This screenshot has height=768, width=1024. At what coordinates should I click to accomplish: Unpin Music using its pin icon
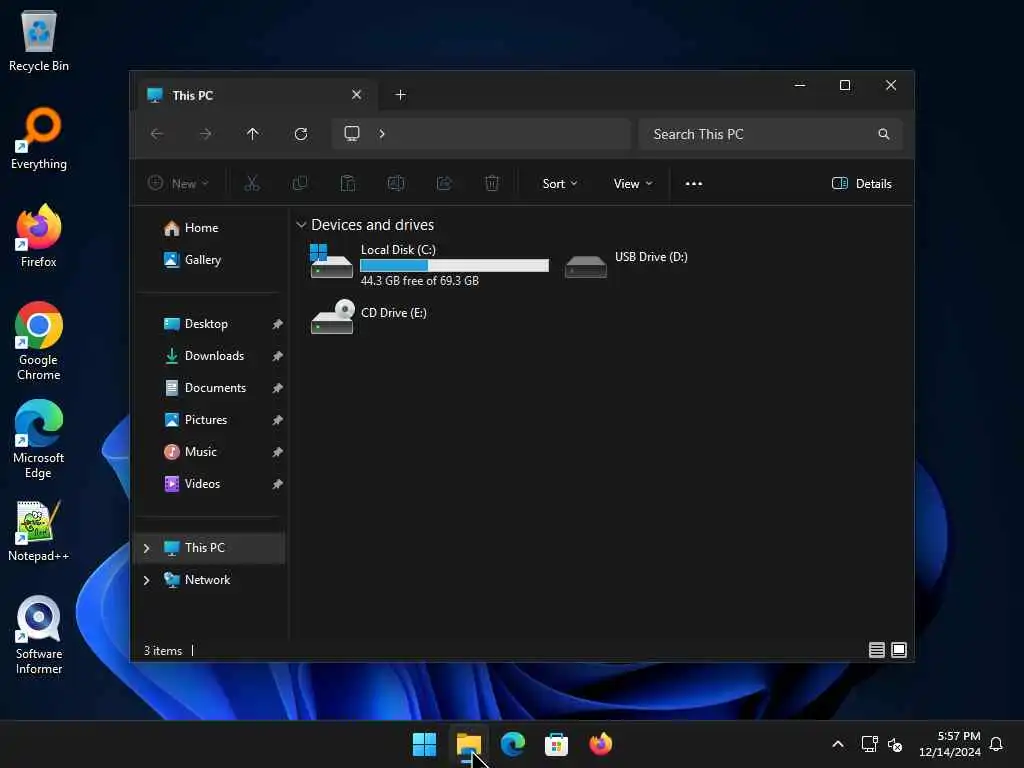(278, 452)
